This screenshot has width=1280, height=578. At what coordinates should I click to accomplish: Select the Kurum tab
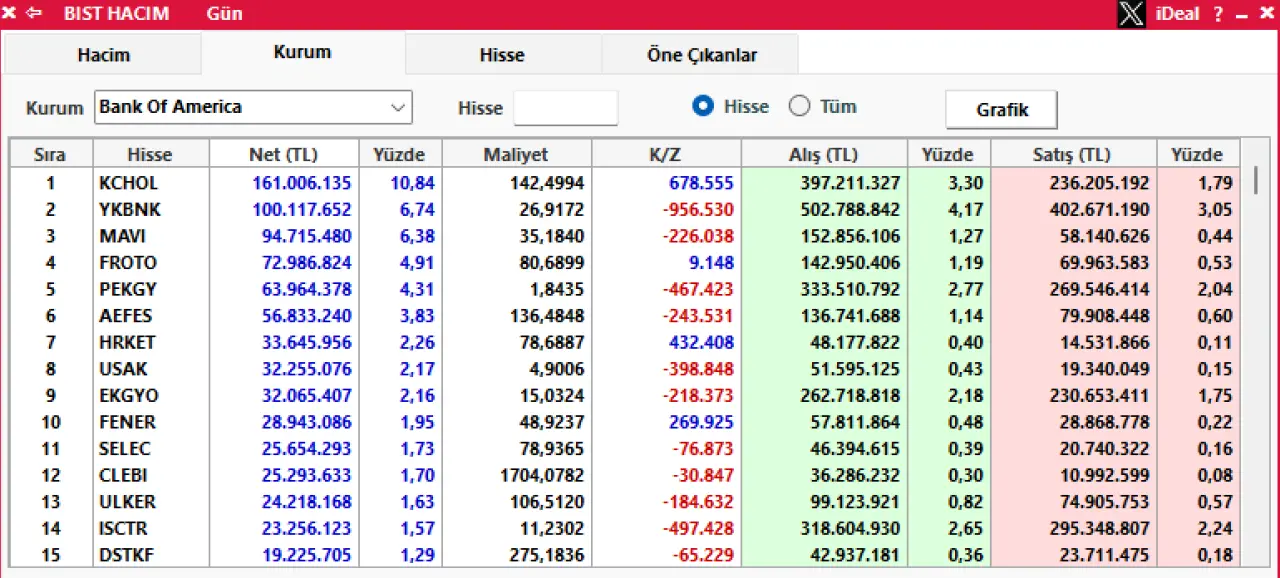[302, 52]
